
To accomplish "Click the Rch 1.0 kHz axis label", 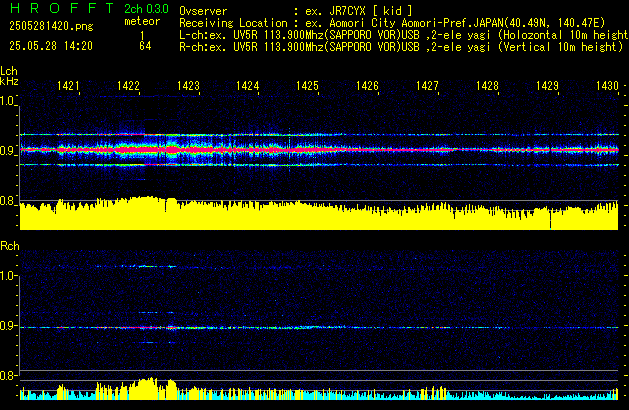I will [8, 276].
